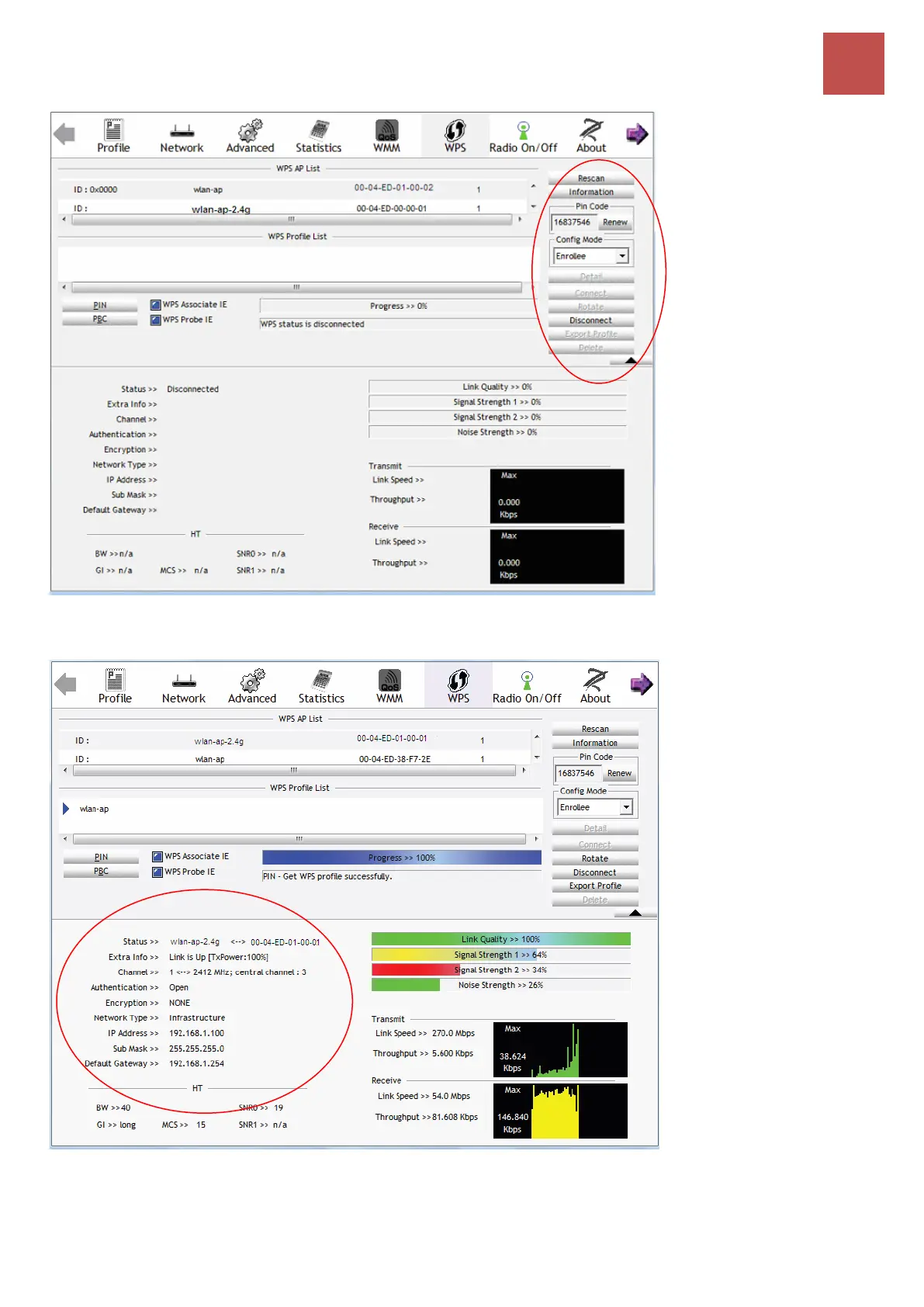Toggle WPS Probe IE checkbox in upper window
The height and width of the screenshot is (1307, 924).
[x=155, y=320]
